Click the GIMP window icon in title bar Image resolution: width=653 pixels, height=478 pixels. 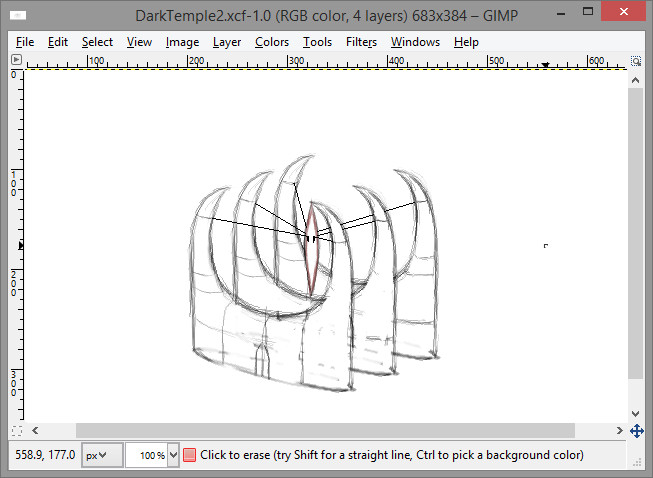(18, 15)
